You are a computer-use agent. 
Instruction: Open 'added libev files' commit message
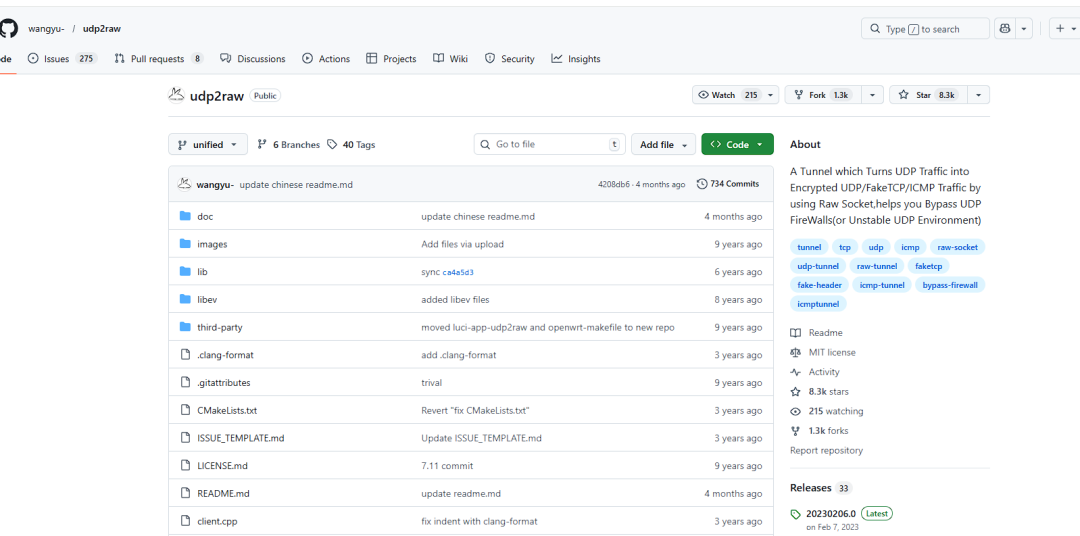pyautogui.click(x=455, y=300)
